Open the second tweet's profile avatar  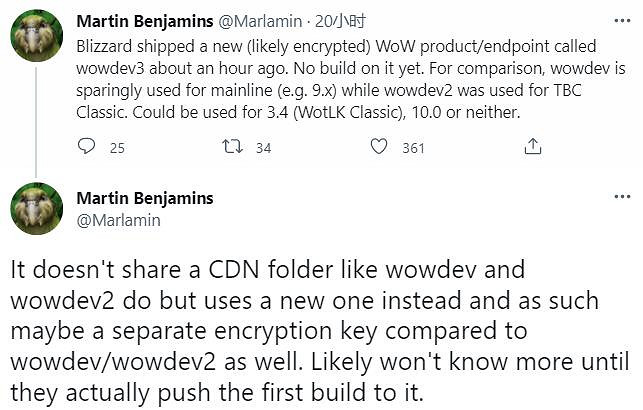coord(37,209)
